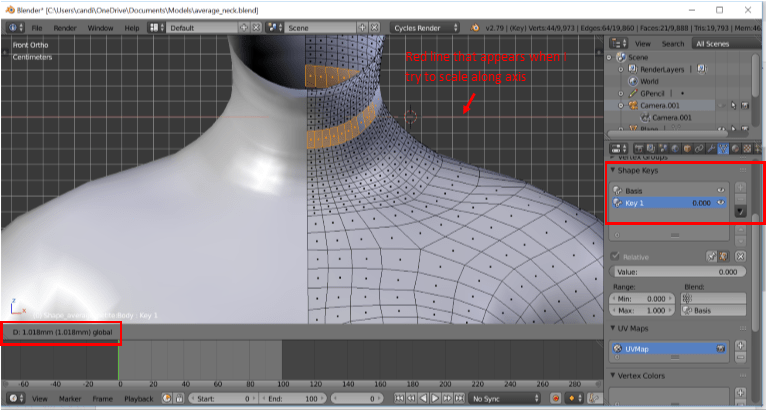Add a new UV map

[741, 345]
